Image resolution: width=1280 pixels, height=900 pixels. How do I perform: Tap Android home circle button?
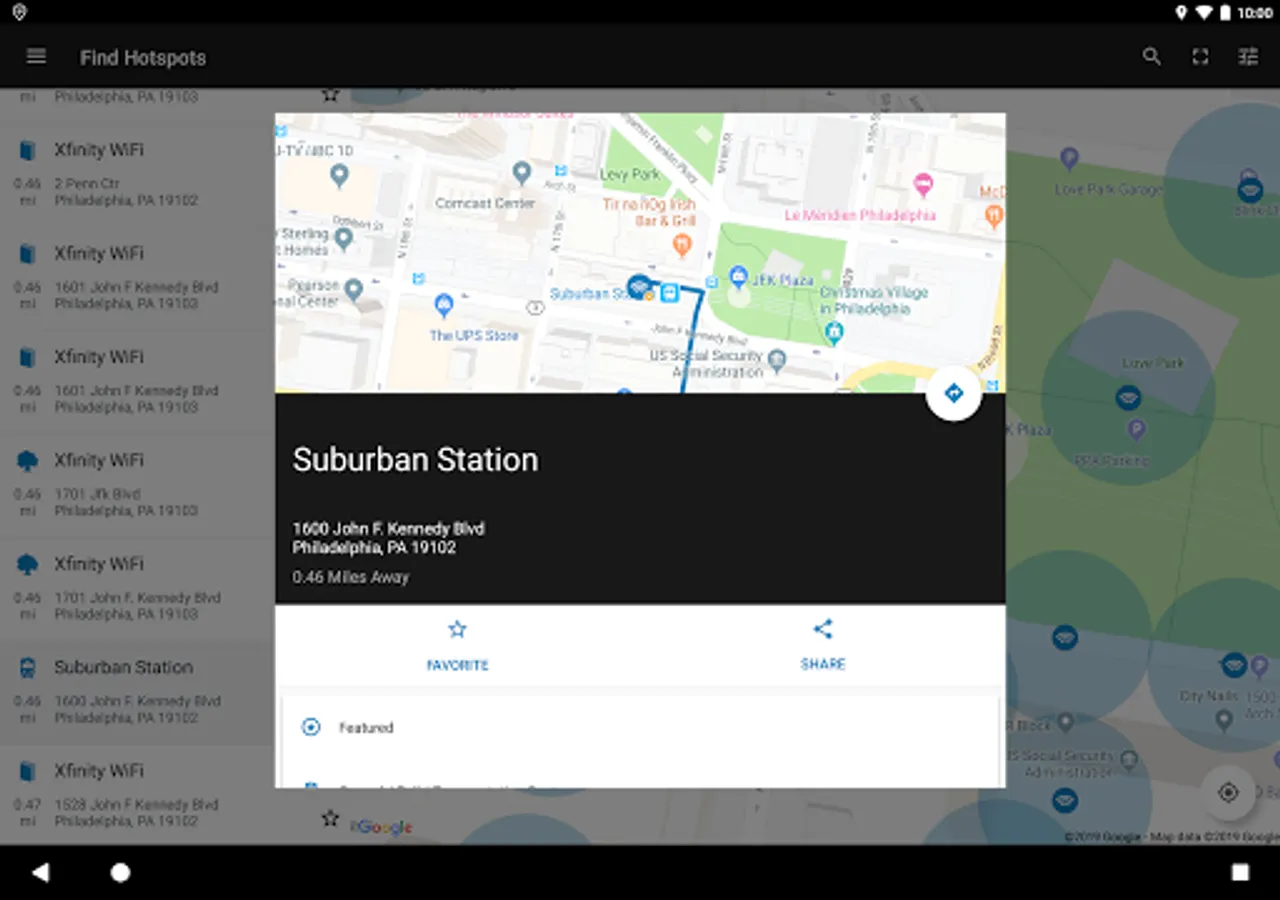(120, 873)
